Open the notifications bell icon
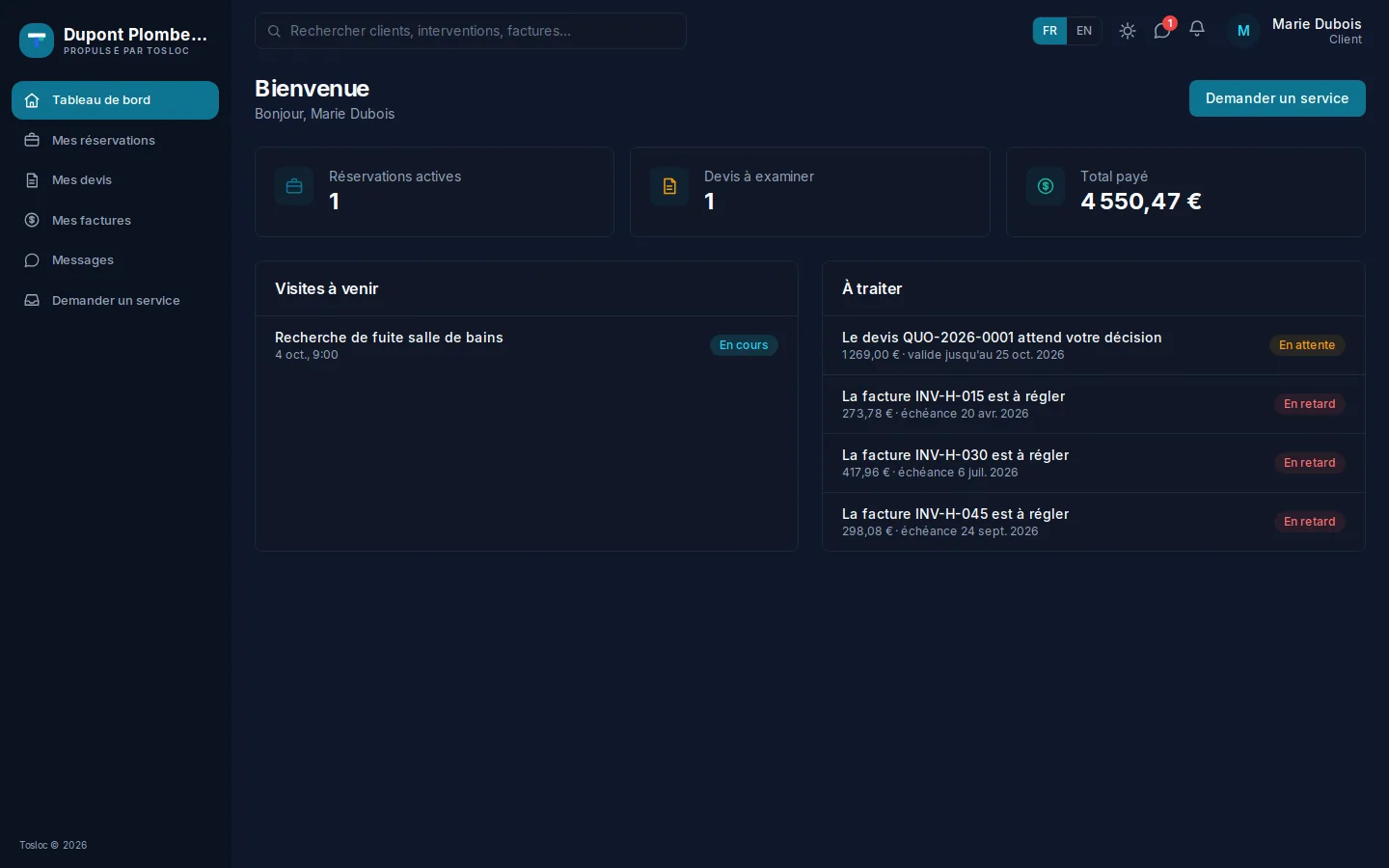 tap(1197, 30)
